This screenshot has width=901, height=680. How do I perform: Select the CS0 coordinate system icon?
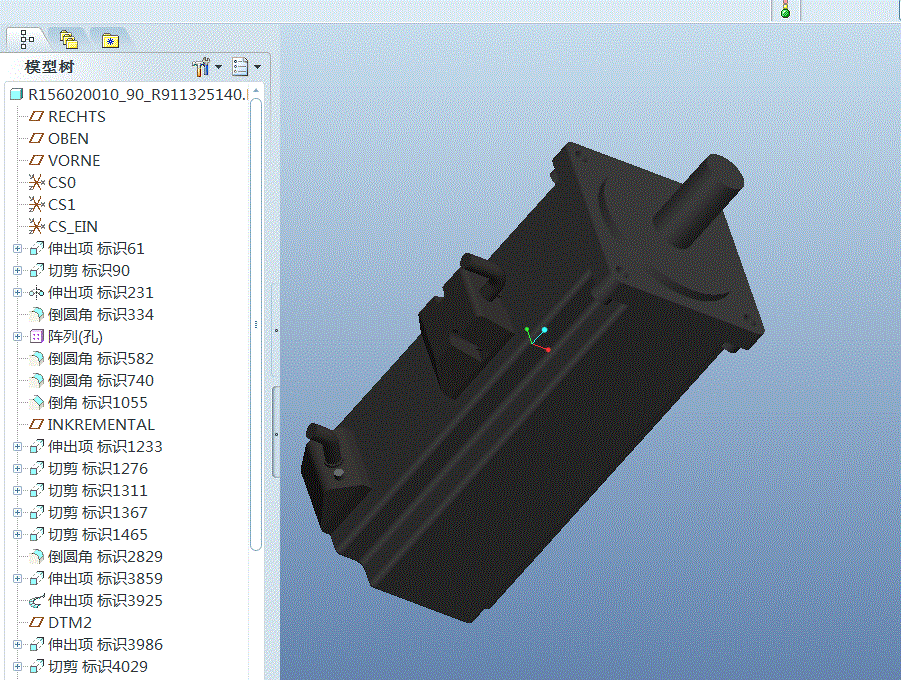tap(37, 183)
